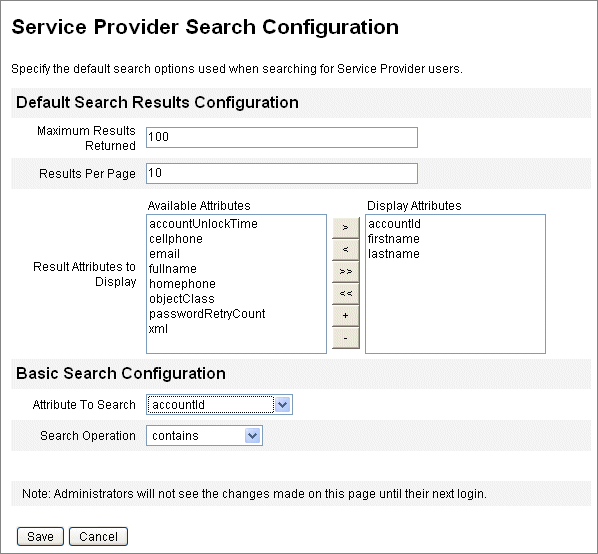Select xml attribute in available list
This screenshot has width=598, height=554.
(158, 329)
